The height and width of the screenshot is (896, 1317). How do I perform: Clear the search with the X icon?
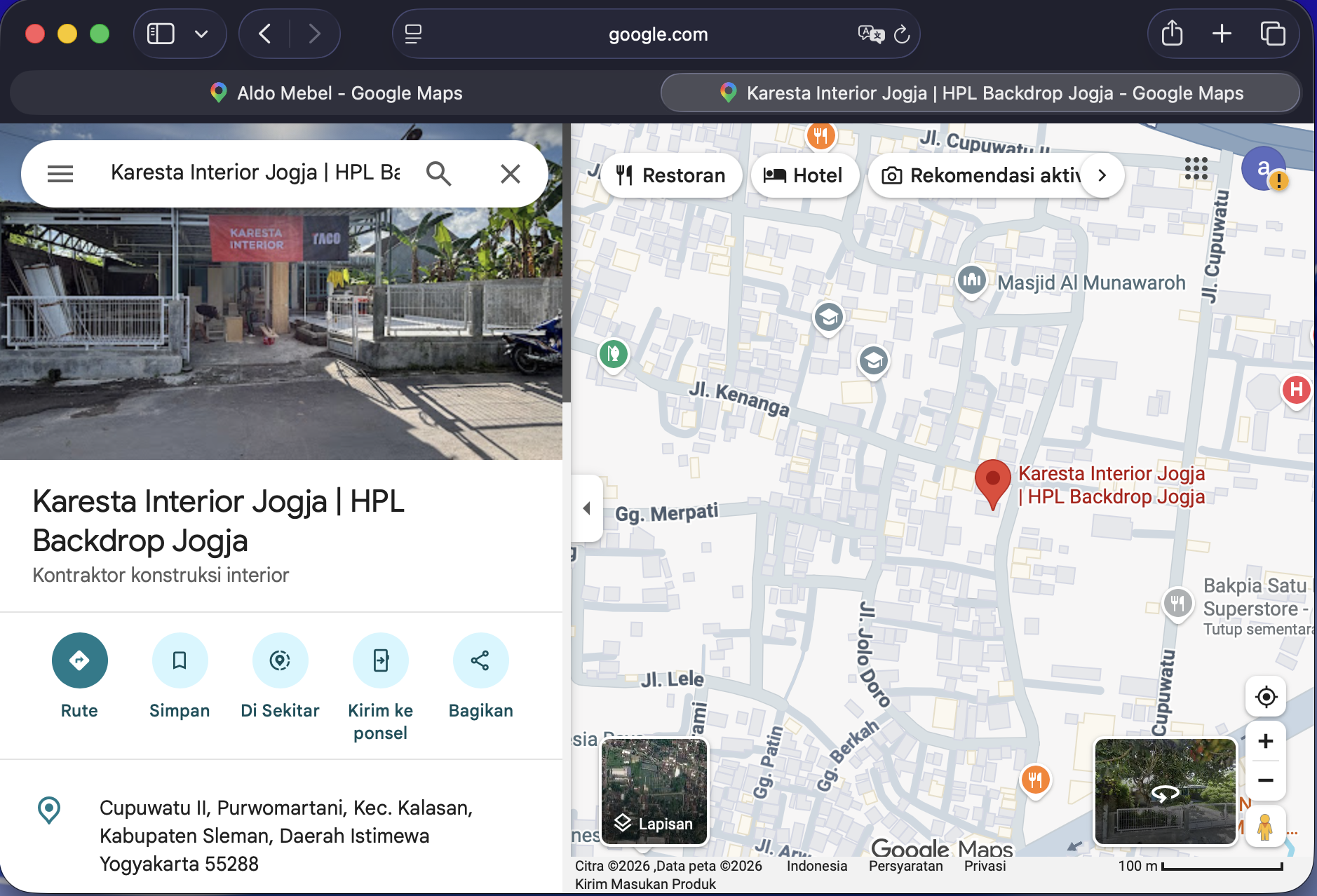[x=511, y=173]
